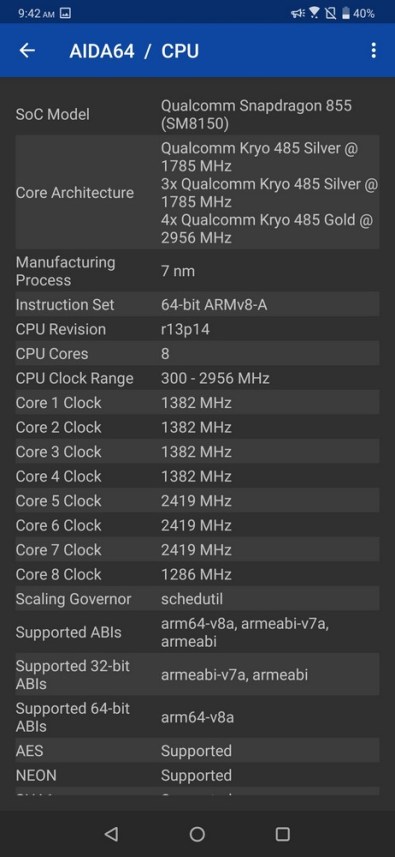Tap the Android home circle button

point(197,833)
